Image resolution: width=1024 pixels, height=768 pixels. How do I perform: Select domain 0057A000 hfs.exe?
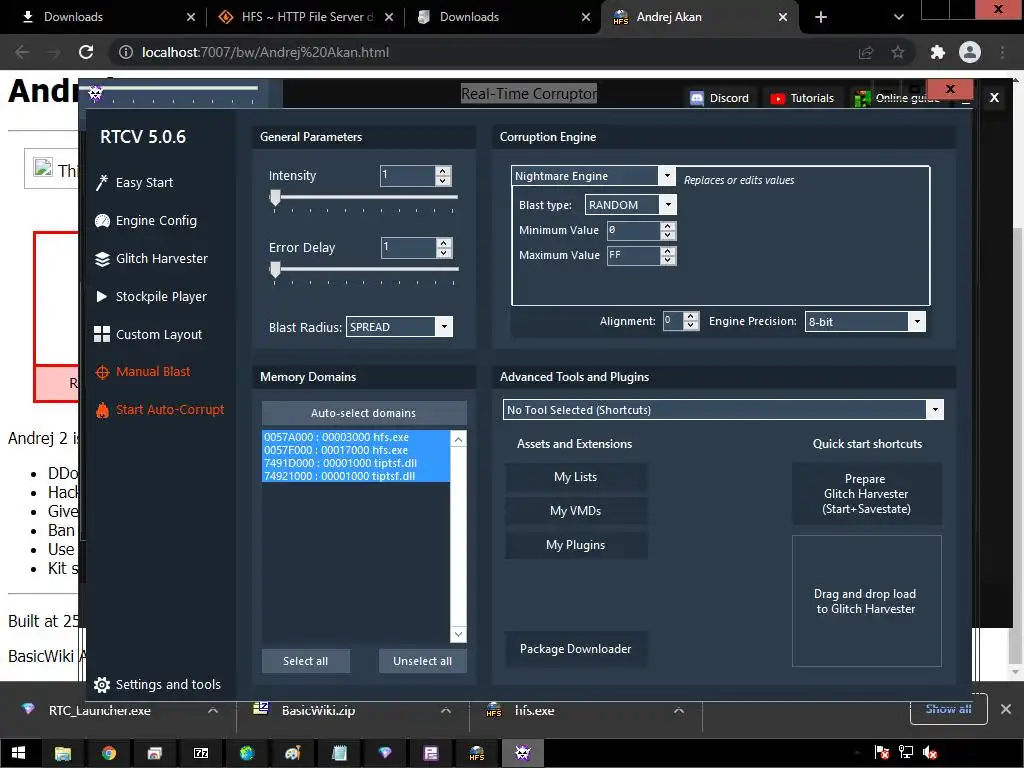356,437
